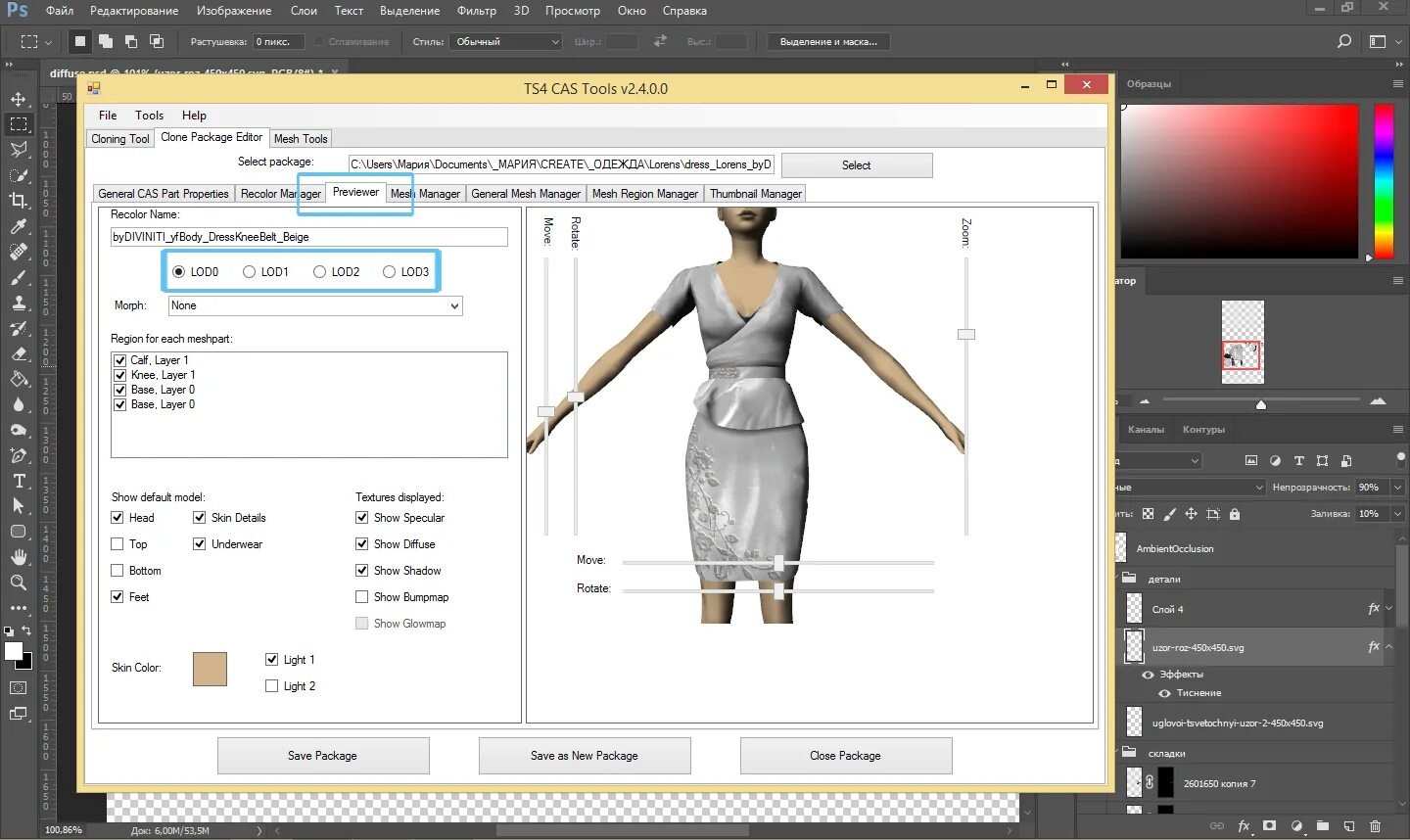This screenshot has height=840, width=1410.
Task: Open the layer blend mode dropdown
Action: click(1192, 487)
